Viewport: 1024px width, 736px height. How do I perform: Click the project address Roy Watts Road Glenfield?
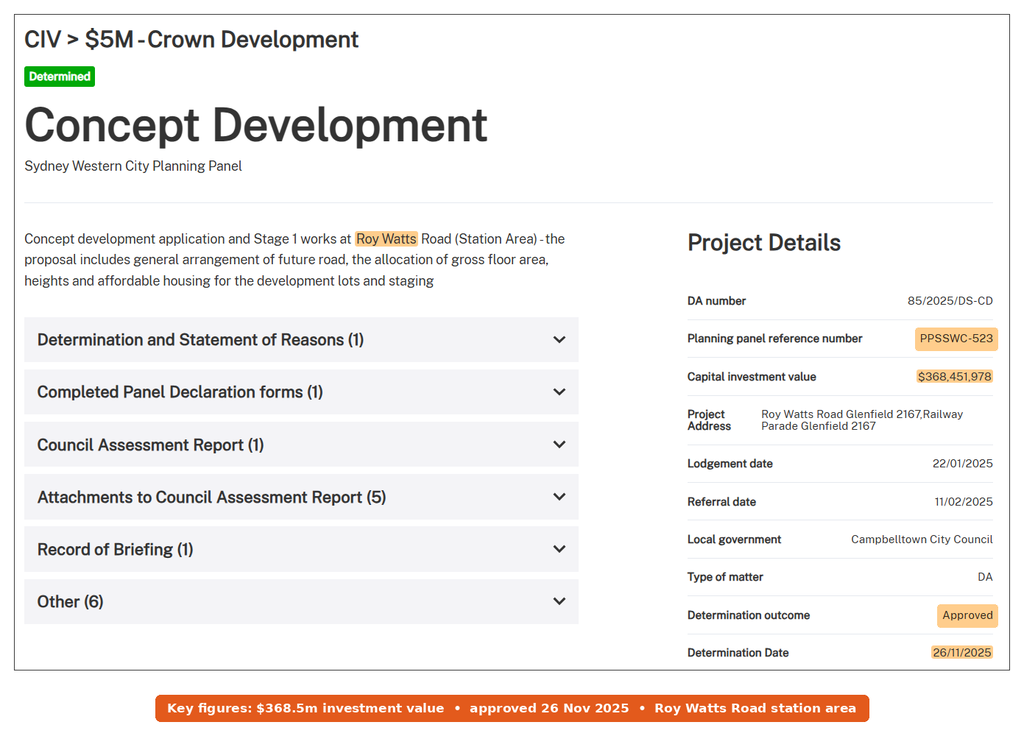(x=862, y=420)
